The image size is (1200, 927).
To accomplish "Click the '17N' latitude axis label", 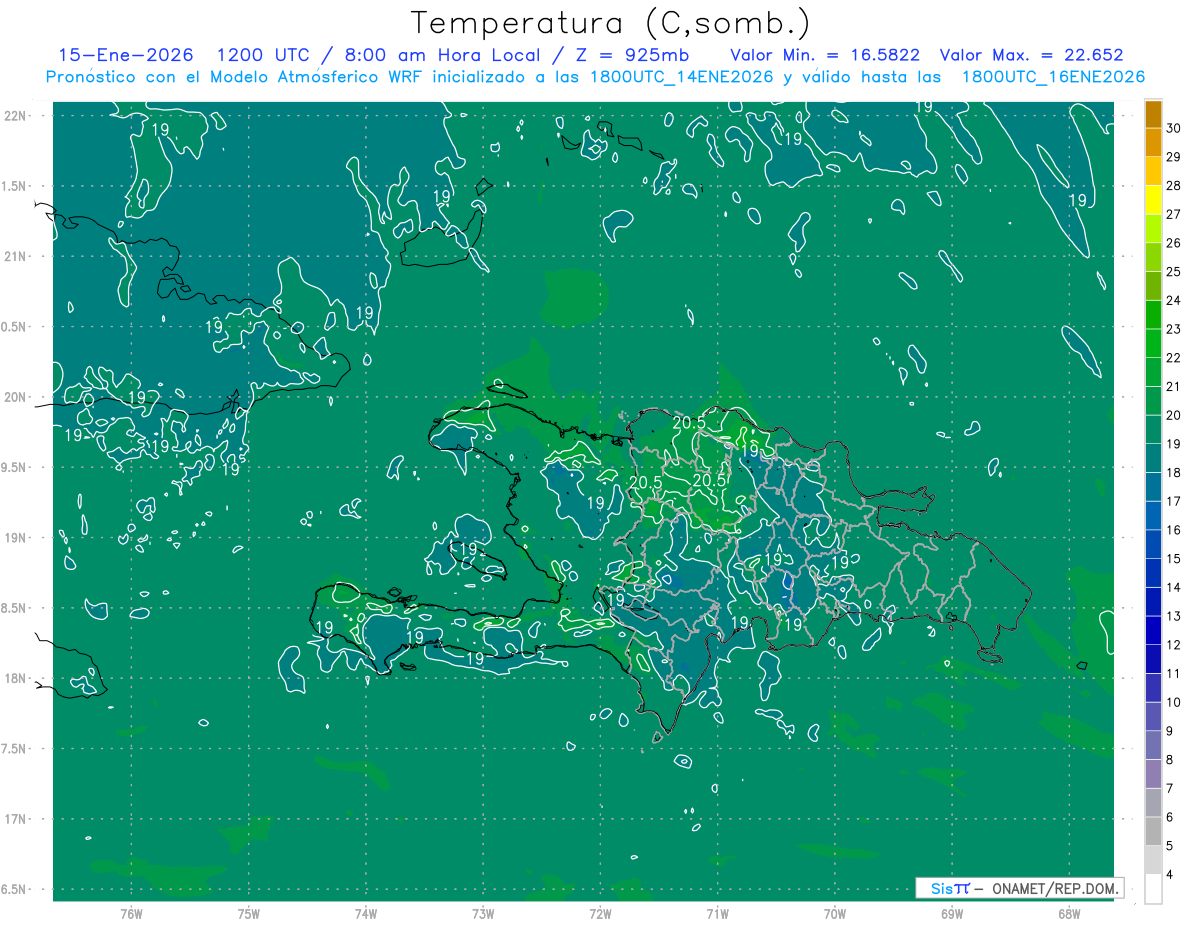I will tap(15, 819).
